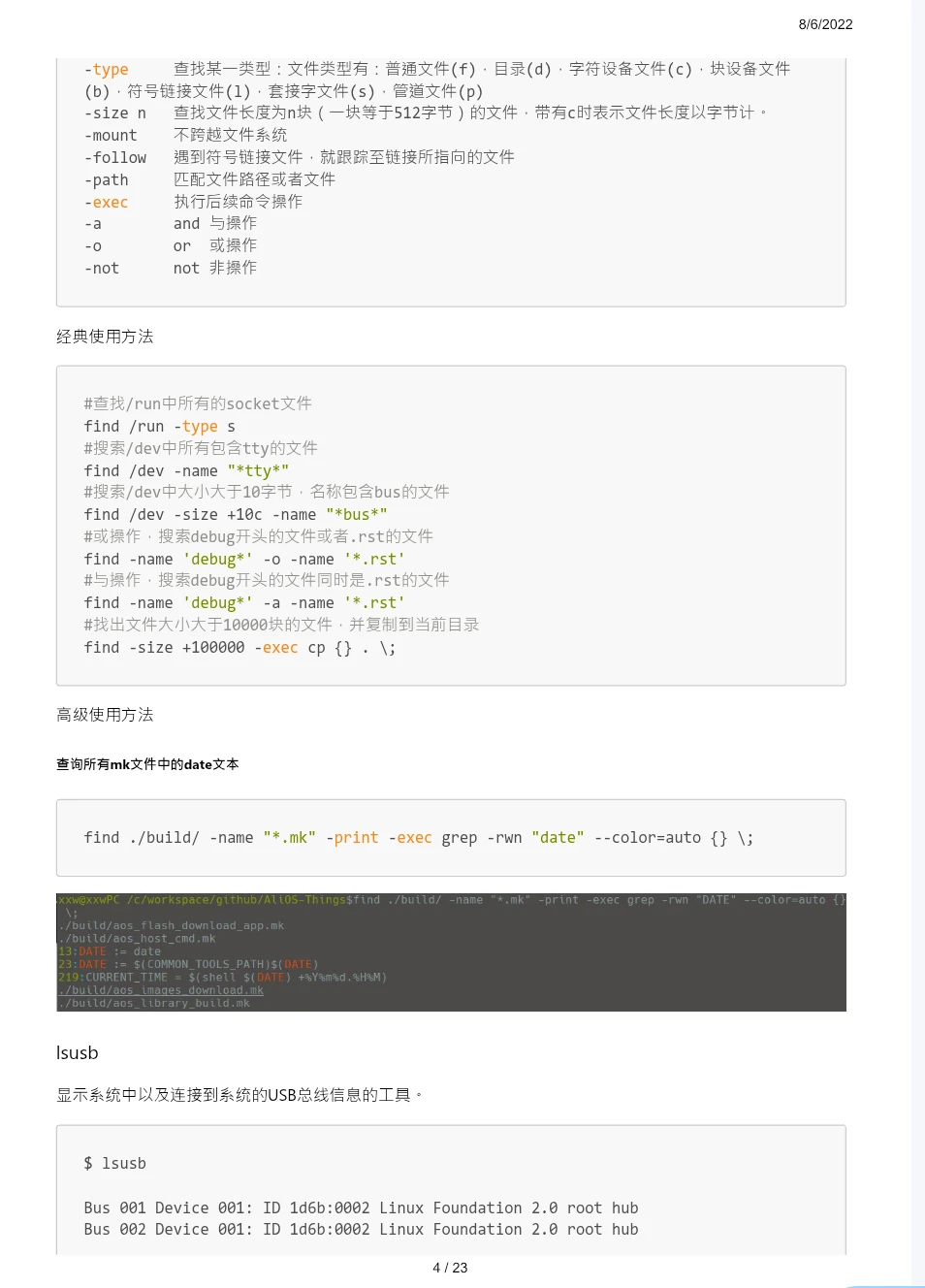
Task: Select the terminal output screenshot
Action: pyautogui.click(x=451, y=950)
